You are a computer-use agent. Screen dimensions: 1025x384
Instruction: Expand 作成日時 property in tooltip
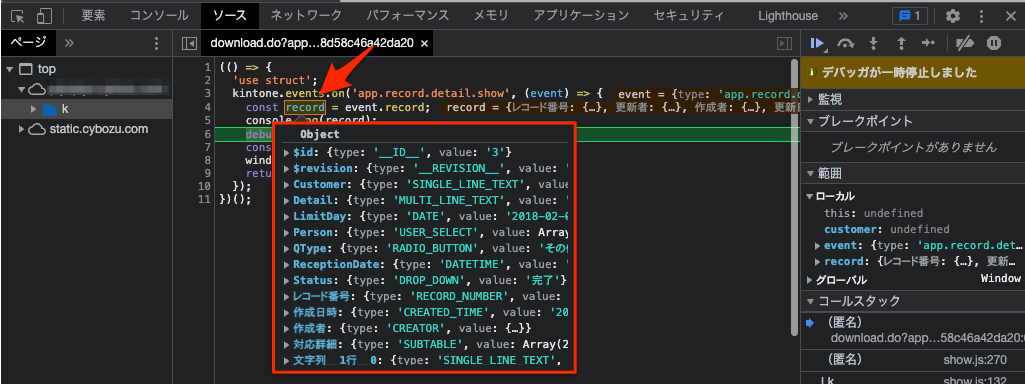click(x=286, y=312)
